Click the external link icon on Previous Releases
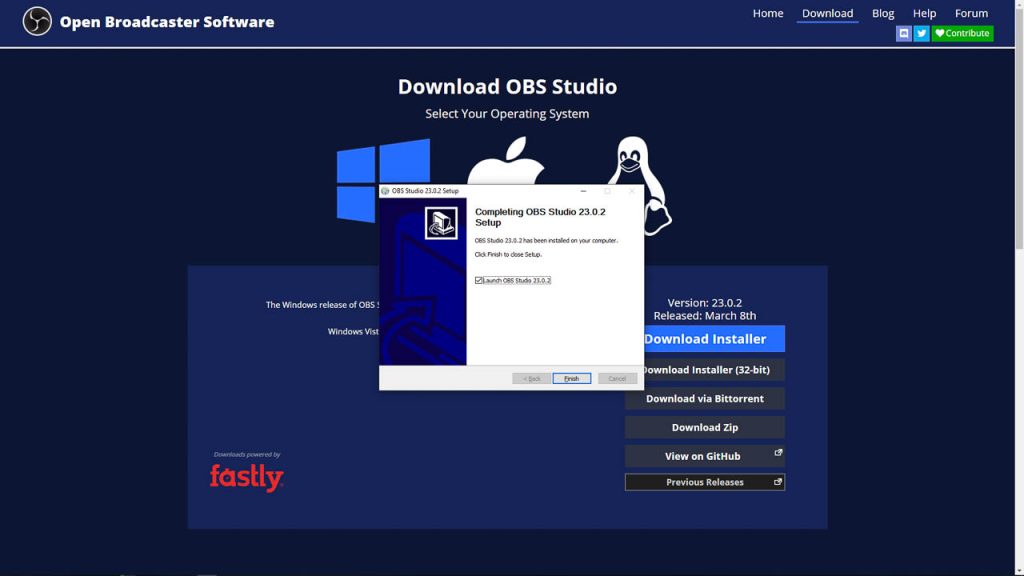 click(x=777, y=482)
